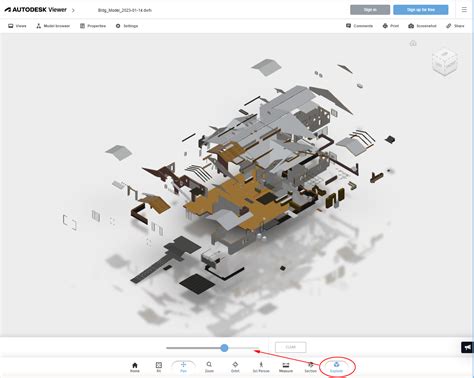Click the Sign up for free button
Viewport: 474px width, 378px height.
coord(421,10)
